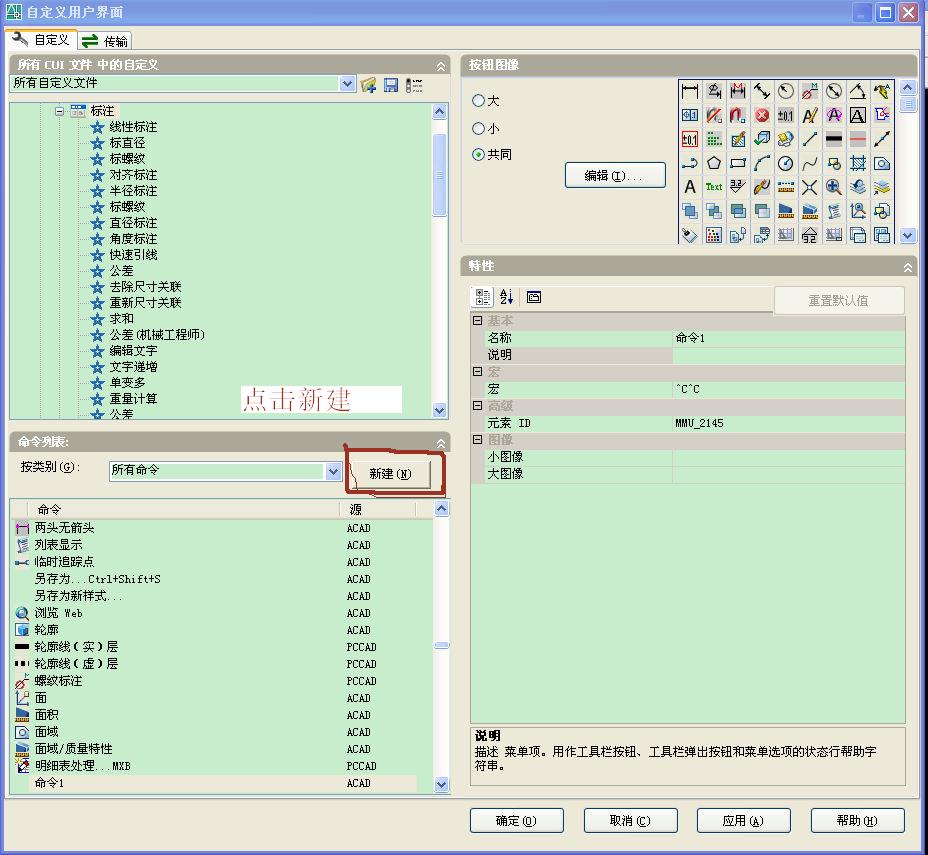Click the 命令 column header
This screenshot has width=928, height=855.
[x=183, y=509]
